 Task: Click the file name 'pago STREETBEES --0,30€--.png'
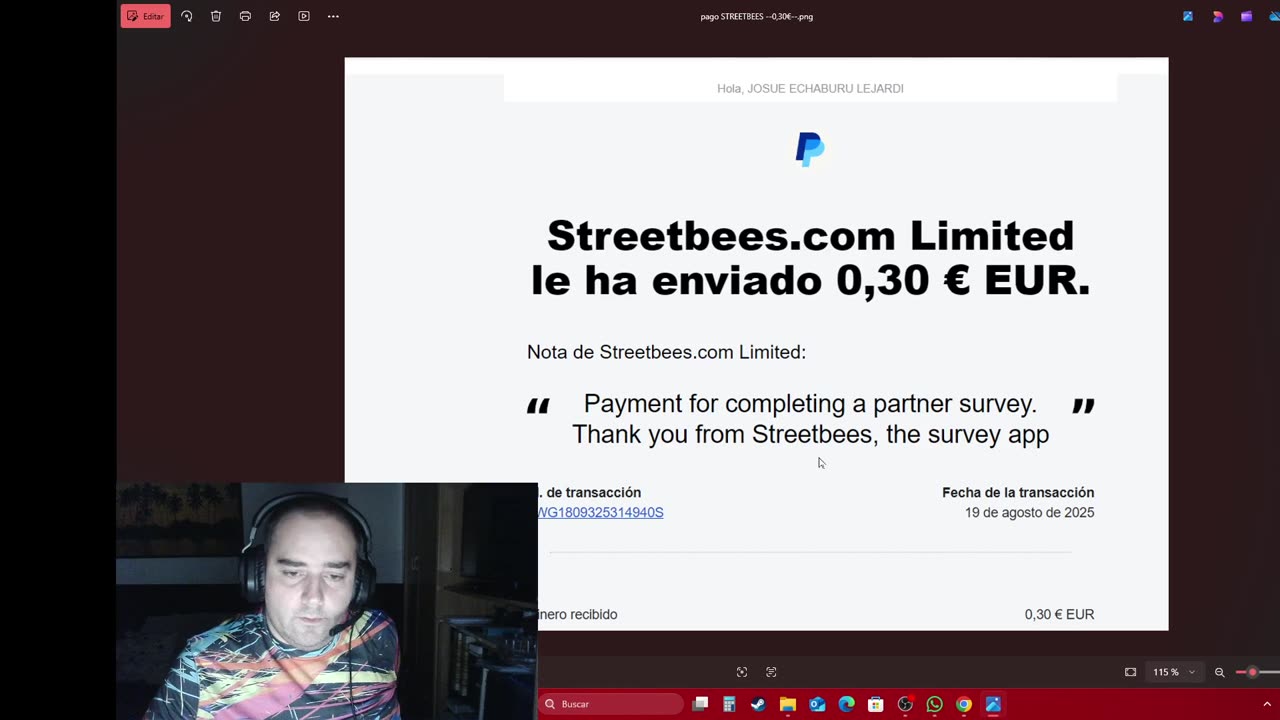(x=756, y=16)
